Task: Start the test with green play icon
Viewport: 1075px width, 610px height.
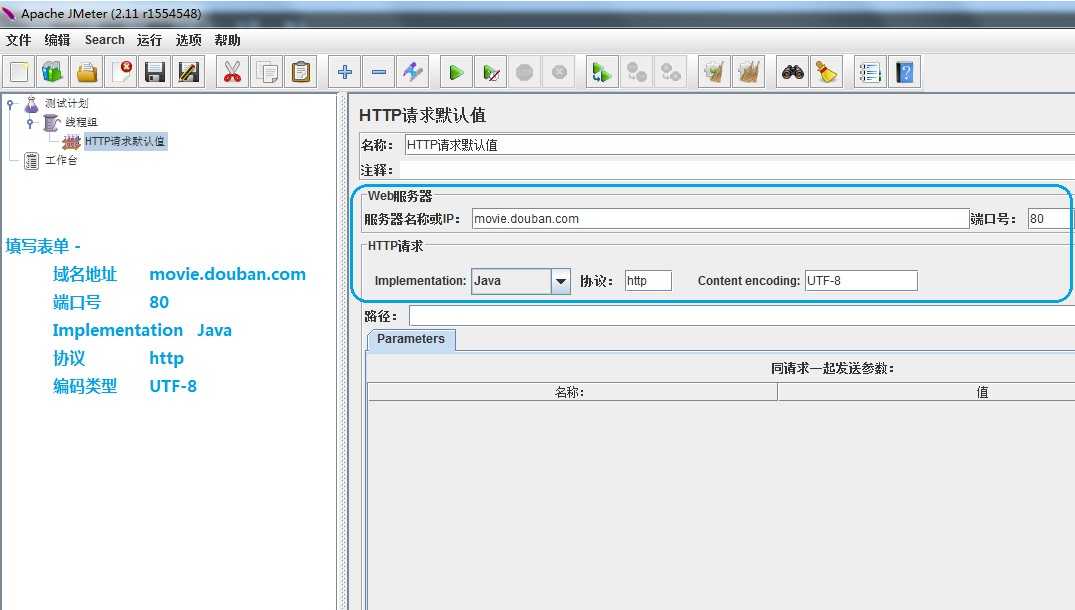Action: [x=457, y=72]
